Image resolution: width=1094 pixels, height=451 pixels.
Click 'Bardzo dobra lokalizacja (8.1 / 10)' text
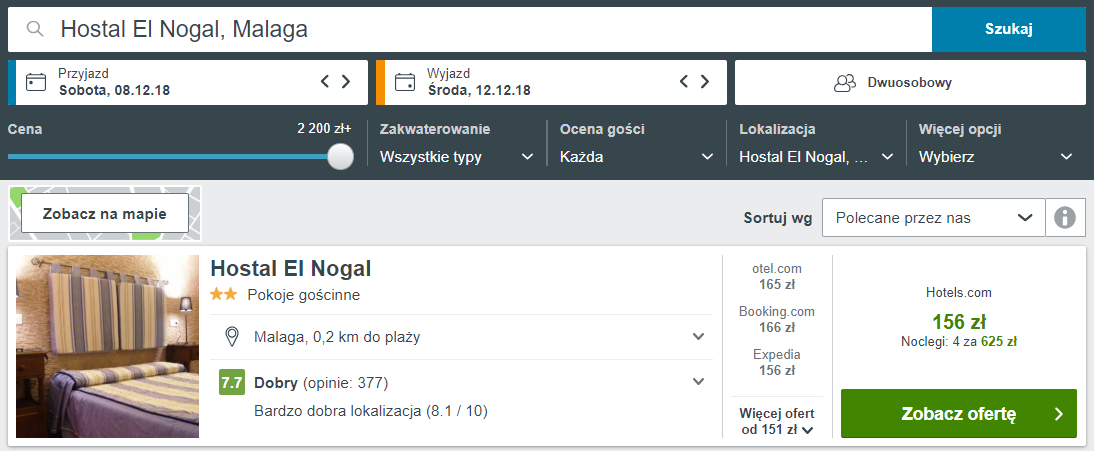371,411
